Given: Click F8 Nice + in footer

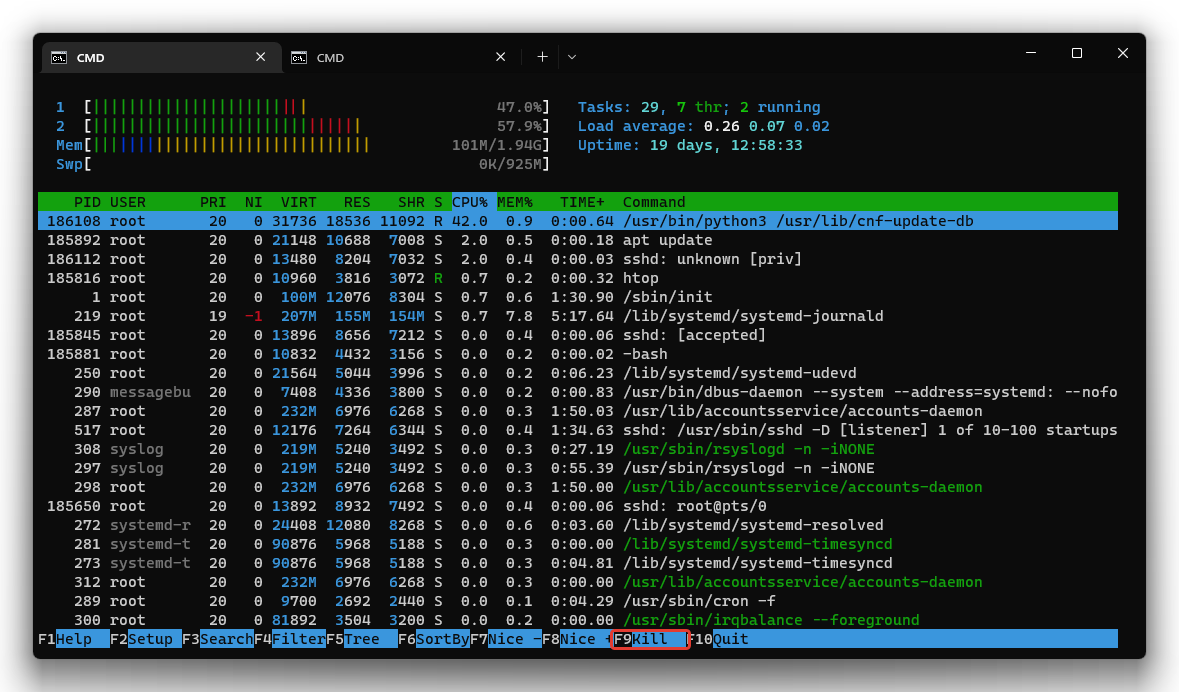Looking at the screenshot, I should coord(577,639).
